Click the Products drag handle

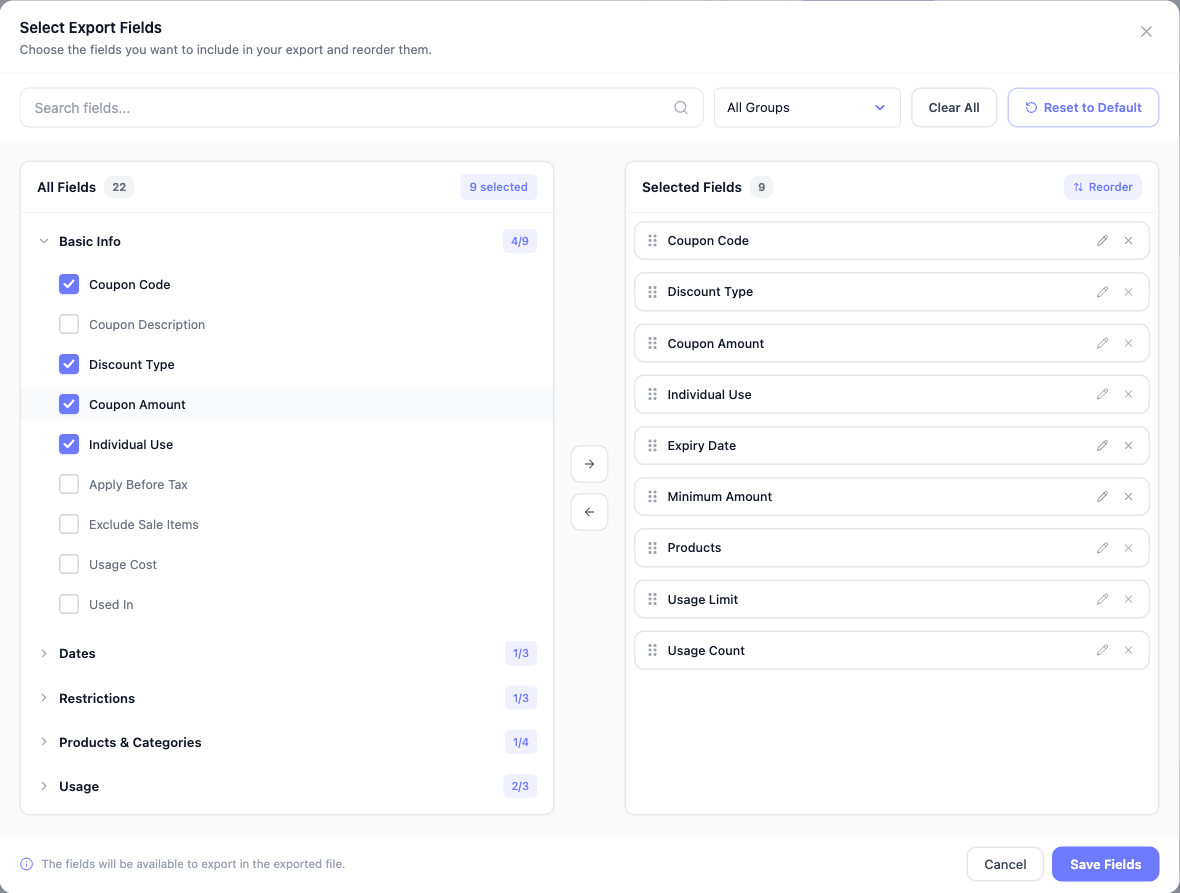[652, 548]
